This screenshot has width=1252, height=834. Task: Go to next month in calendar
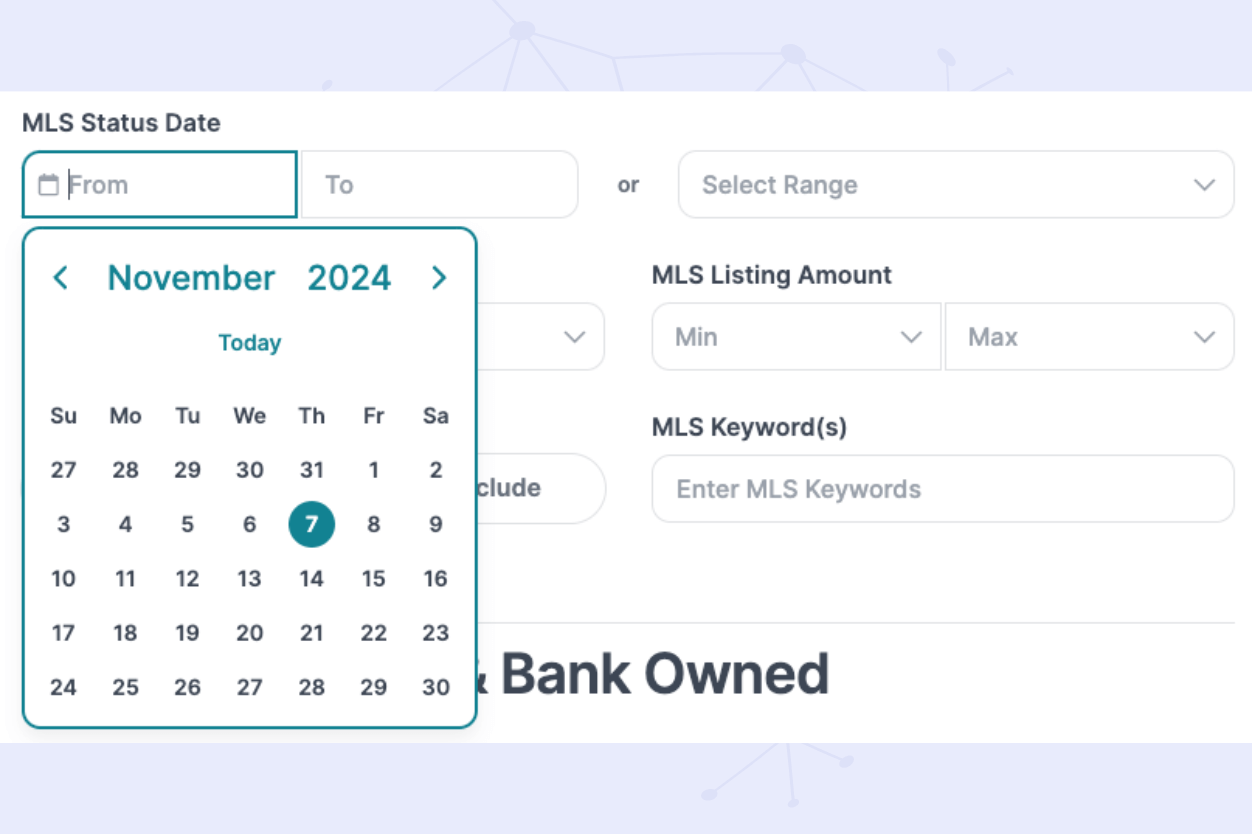438,278
